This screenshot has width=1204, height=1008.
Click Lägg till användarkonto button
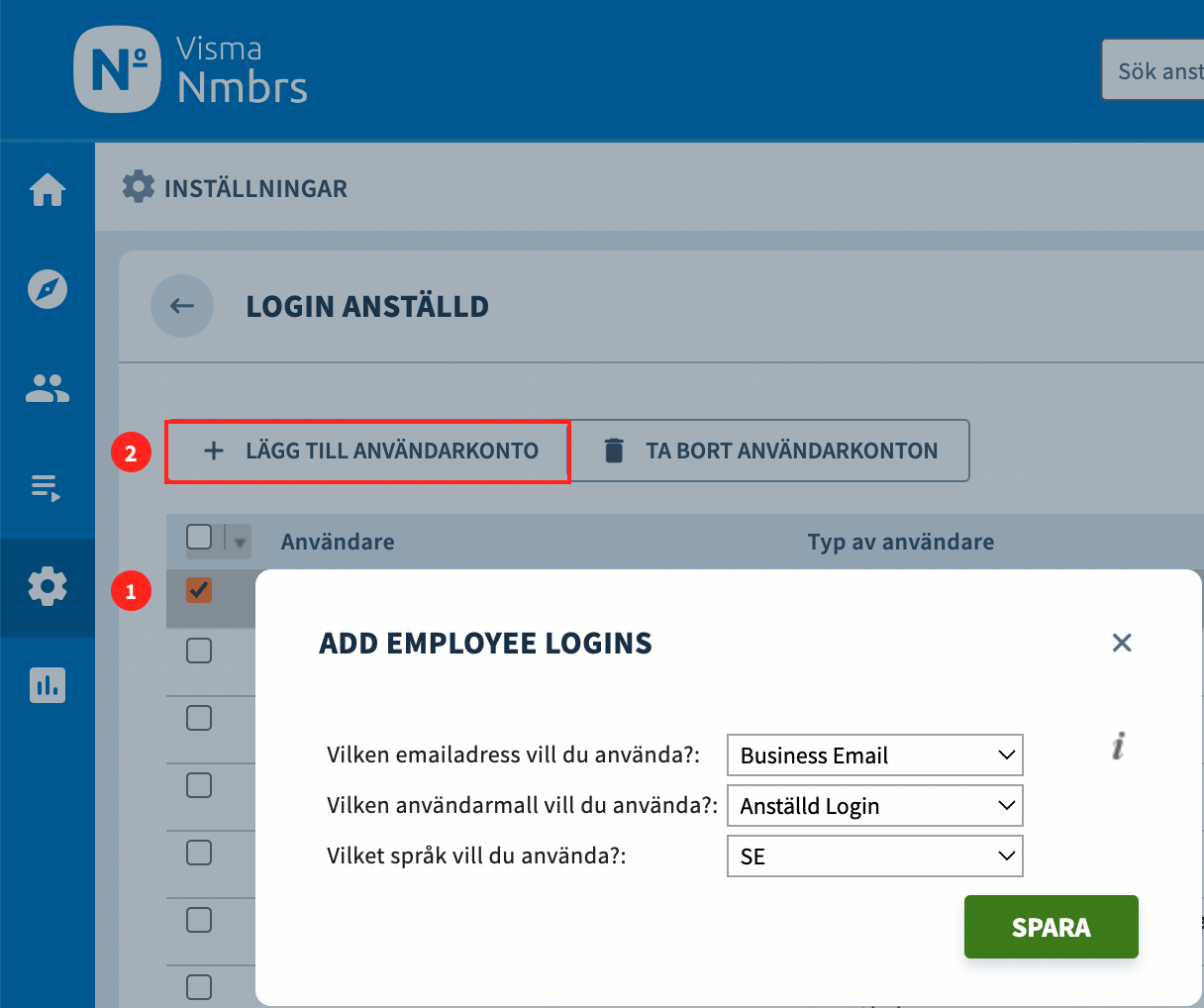pyautogui.click(x=367, y=452)
